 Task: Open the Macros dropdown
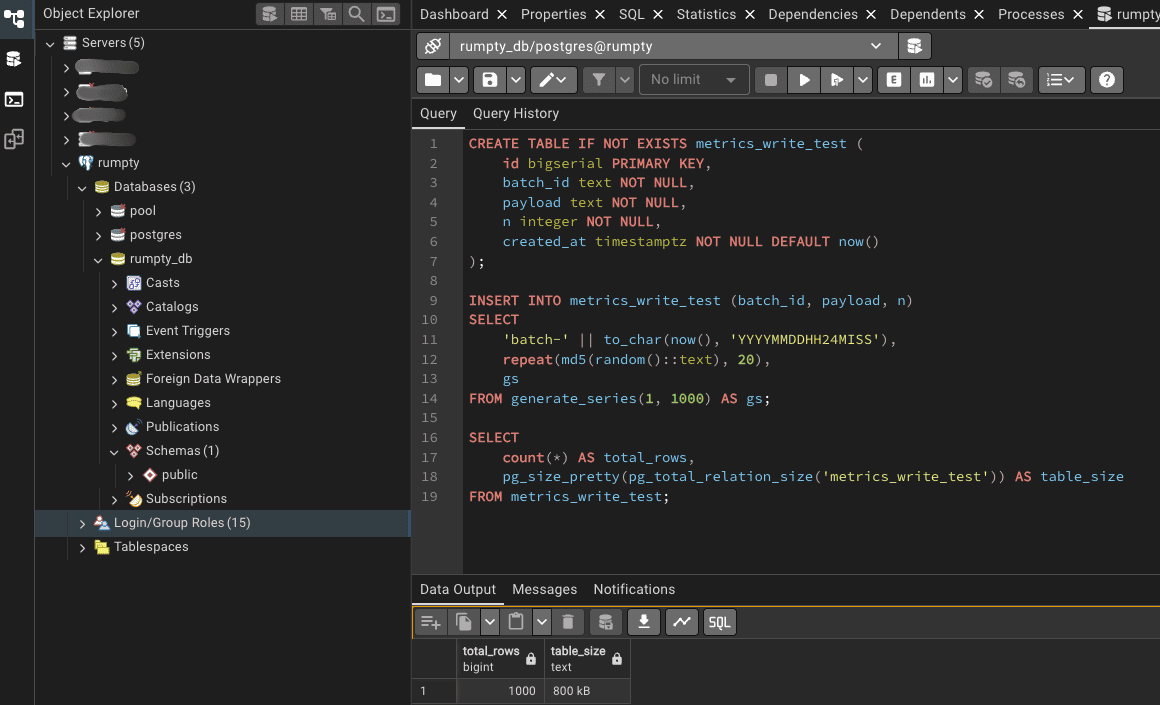1062,80
